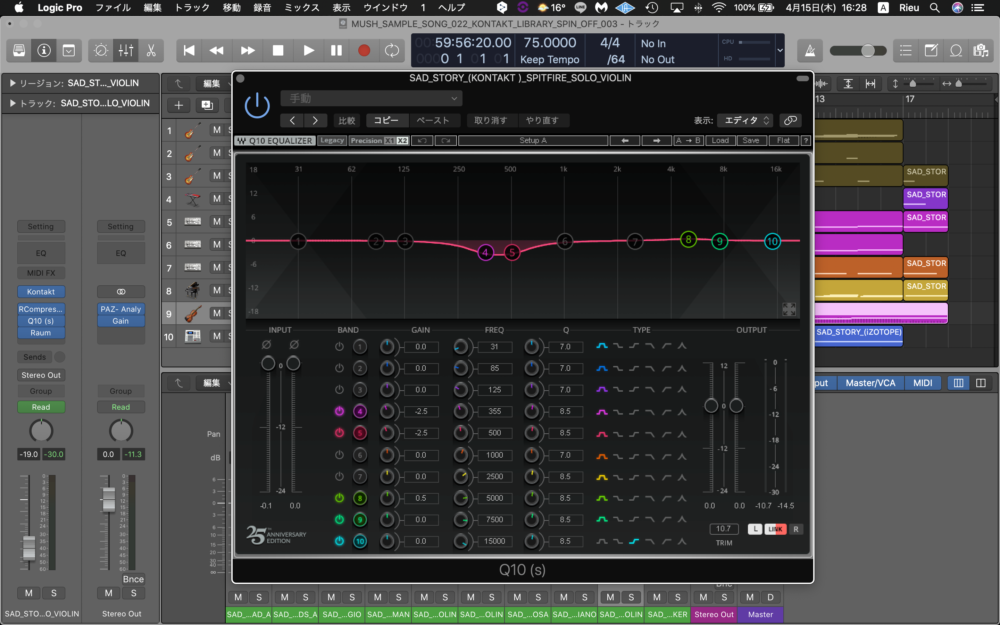Open the ミックス menu in menu bar
This screenshot has width=1000, height=625.
pos(301,7)
